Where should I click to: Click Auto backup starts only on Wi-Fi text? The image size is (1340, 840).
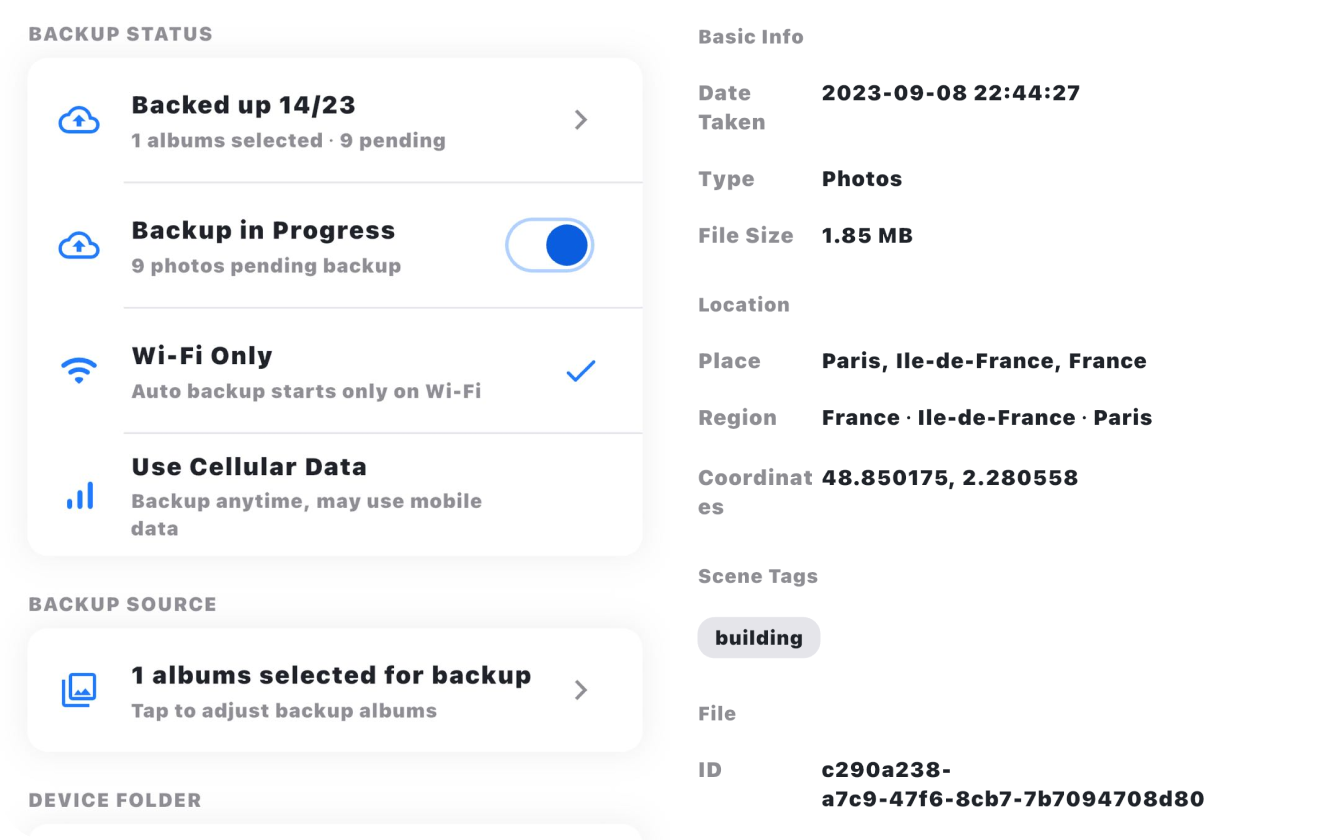[x=306, y=391]
